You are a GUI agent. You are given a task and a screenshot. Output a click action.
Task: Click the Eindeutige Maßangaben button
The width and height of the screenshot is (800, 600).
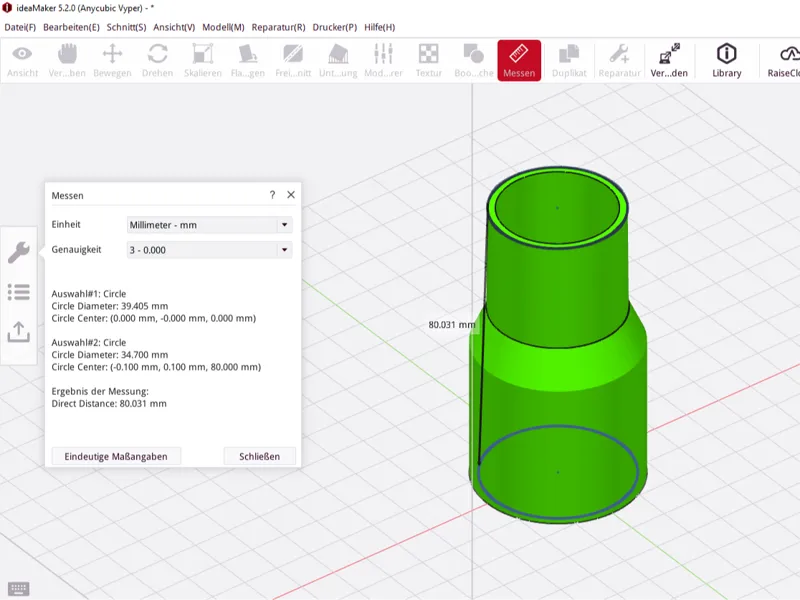click(116, 456)
